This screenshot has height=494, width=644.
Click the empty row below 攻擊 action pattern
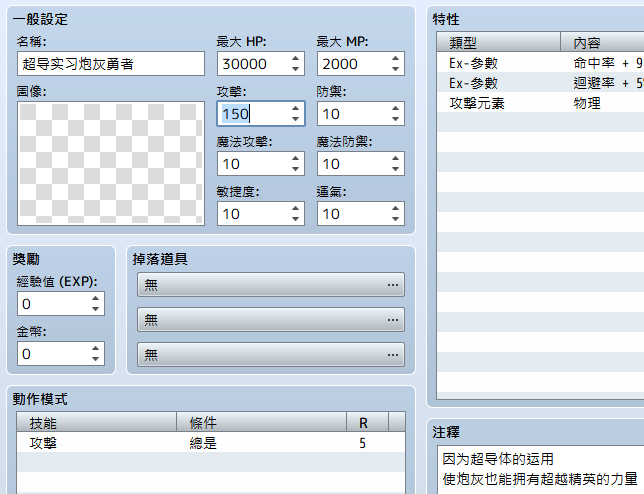[211, 462]
